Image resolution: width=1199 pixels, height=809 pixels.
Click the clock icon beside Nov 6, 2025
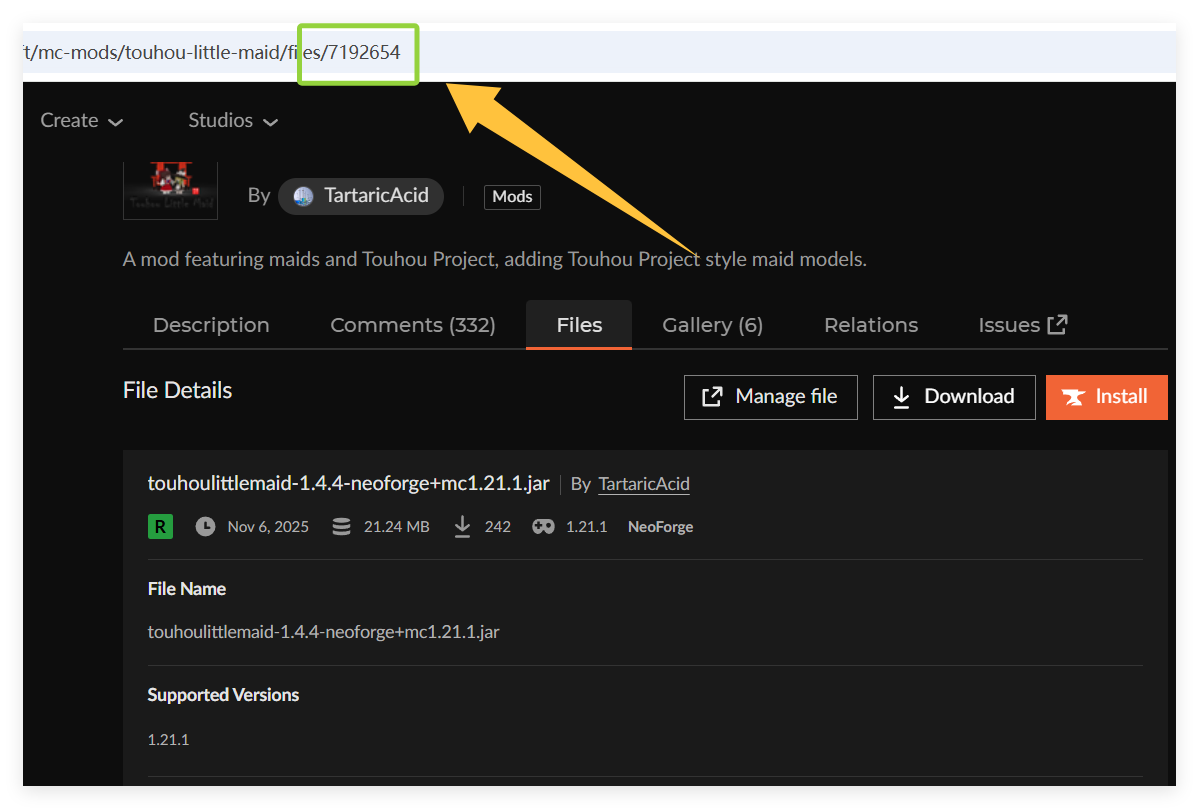[x=205, y=526]
